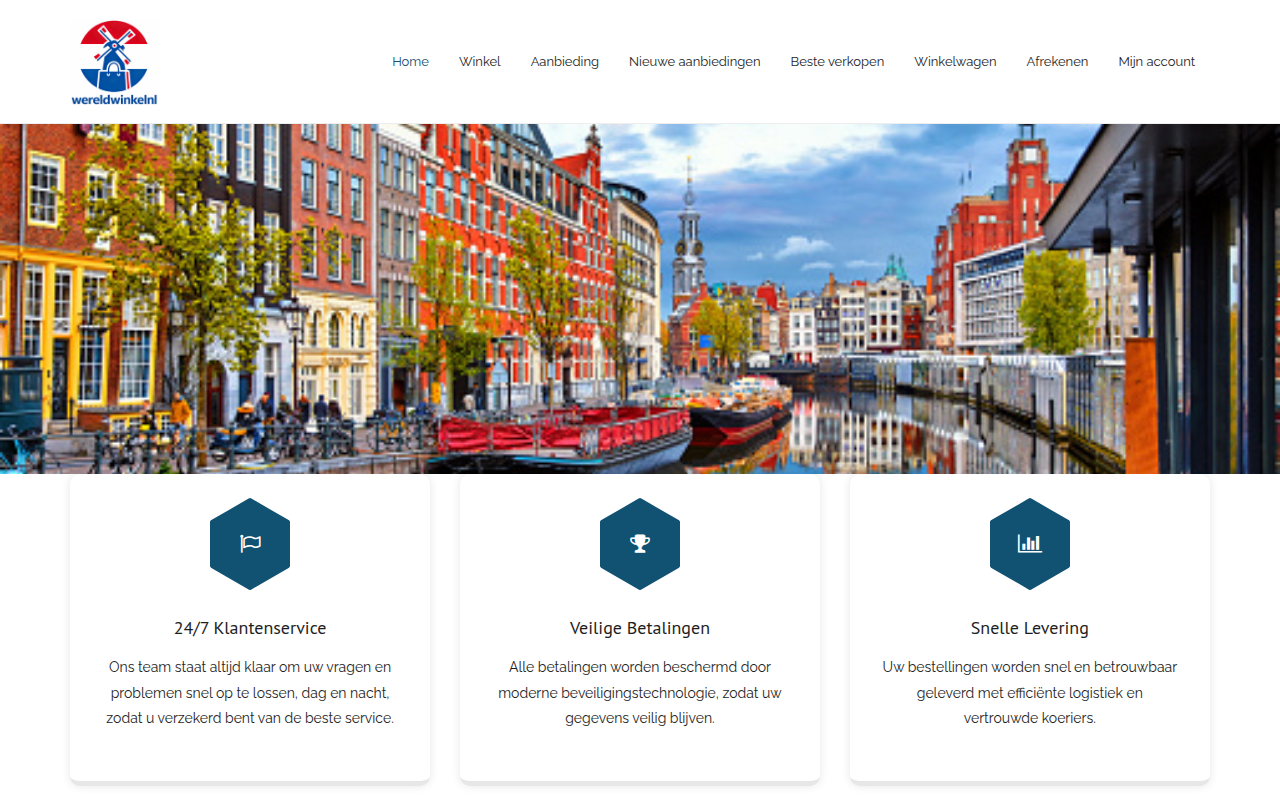Click the wereldwinkelnl windmill logo

click(x=114, y=62)
